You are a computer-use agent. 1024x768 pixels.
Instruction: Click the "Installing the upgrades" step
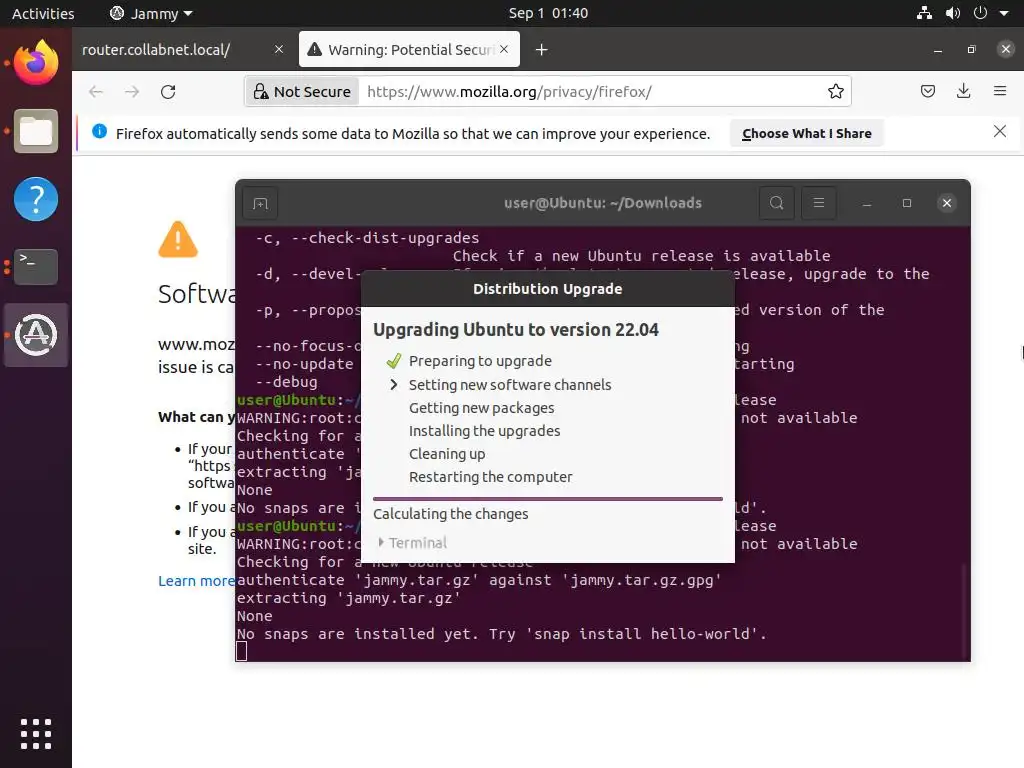[x=485, y=431]
